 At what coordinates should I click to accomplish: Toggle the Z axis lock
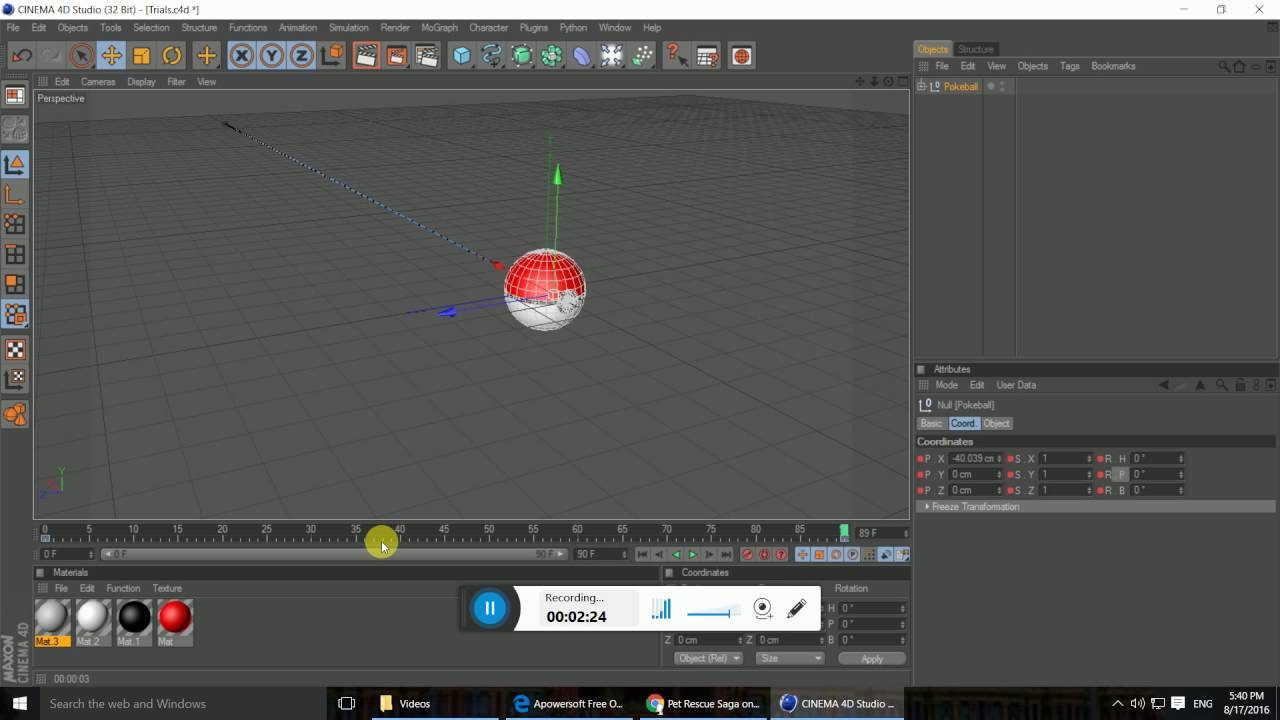301,56
